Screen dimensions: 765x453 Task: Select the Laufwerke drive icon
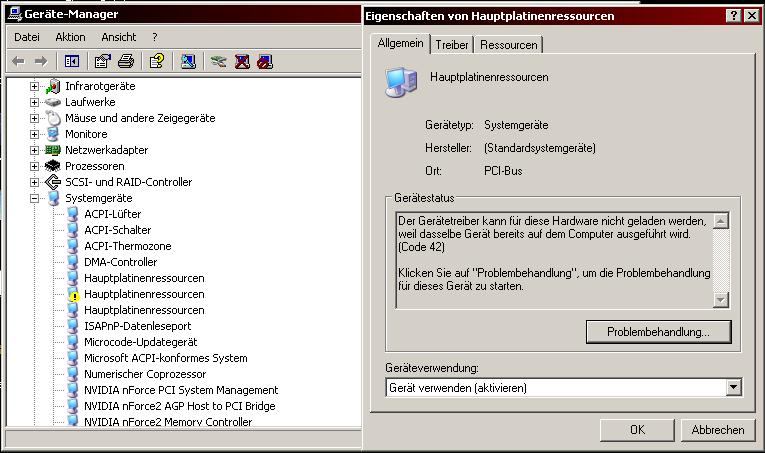[x=53, y=102]
